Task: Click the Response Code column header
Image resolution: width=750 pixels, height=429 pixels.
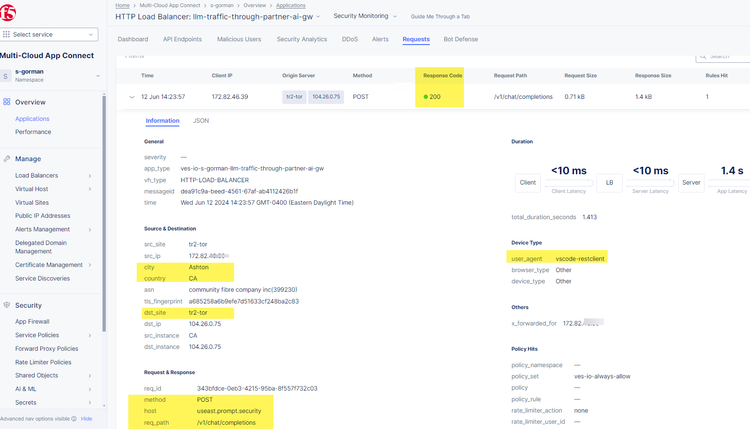Action: [442, 76]
